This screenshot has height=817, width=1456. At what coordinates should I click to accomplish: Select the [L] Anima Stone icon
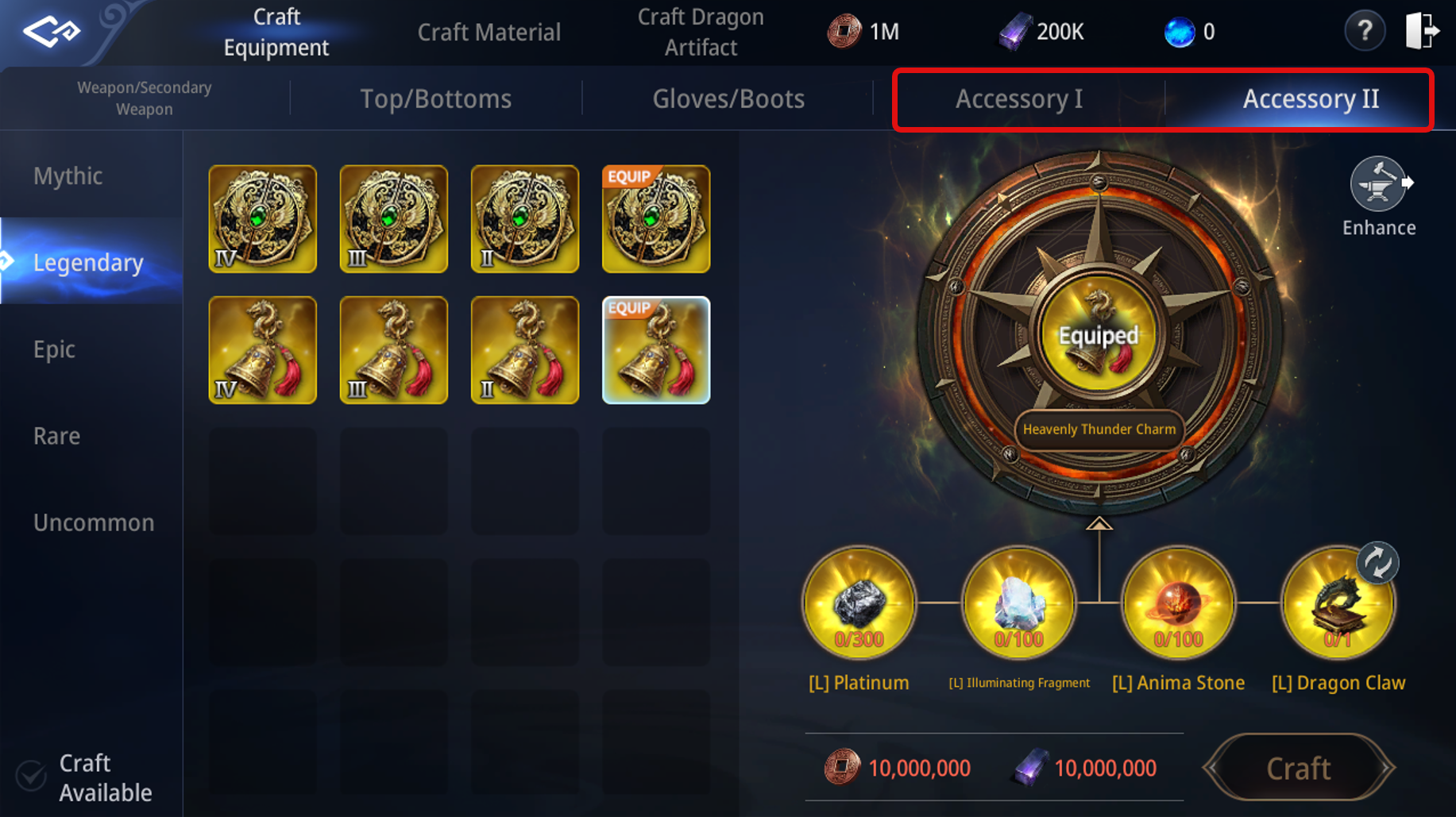(1178, 603)
